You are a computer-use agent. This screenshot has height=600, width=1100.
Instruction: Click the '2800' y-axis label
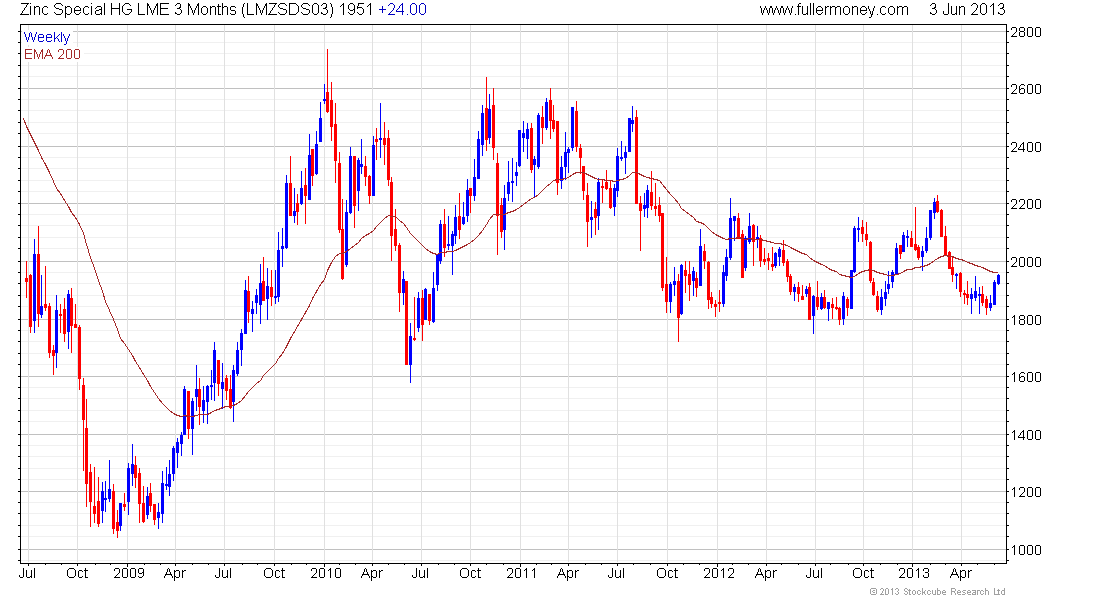coord(1025,32)
